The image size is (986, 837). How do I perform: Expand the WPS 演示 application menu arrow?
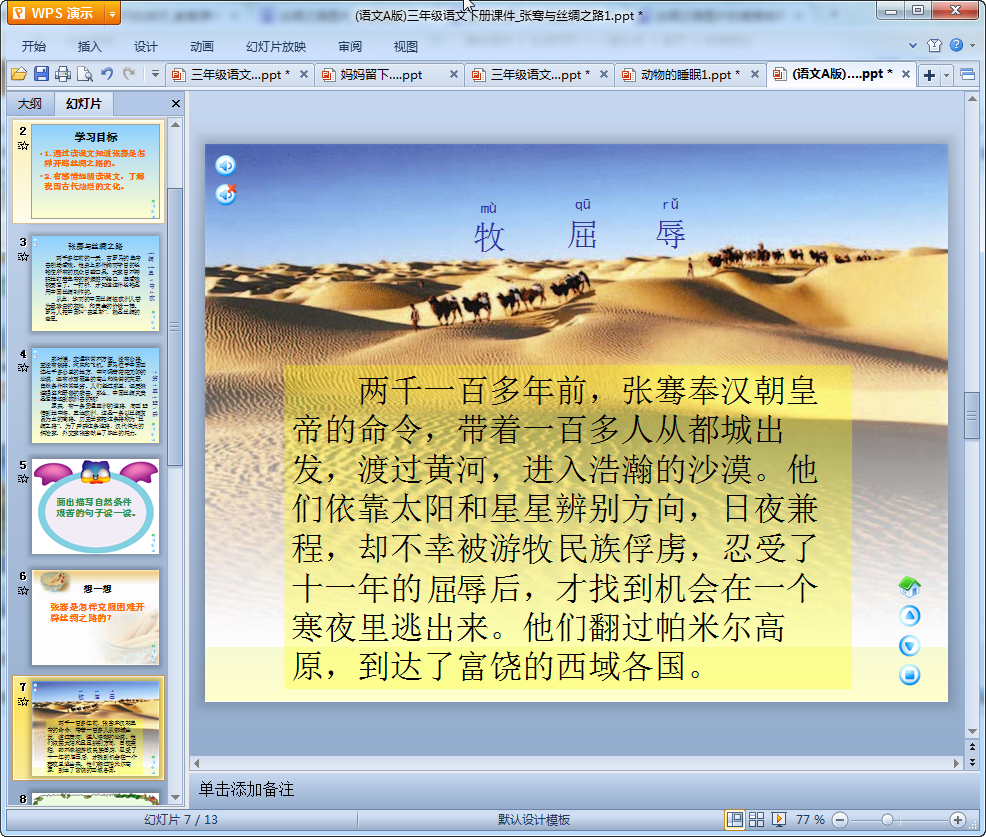tap(112, 14)
